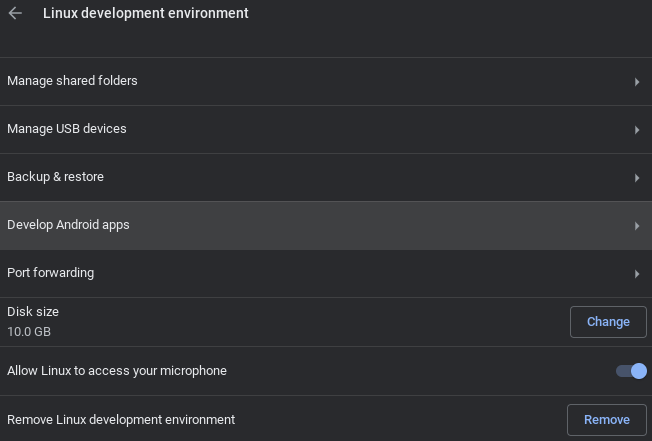The width and height of the screenshot is (652, 441).
Task: Click the Disk size label
Action: (x=33, y=312)
